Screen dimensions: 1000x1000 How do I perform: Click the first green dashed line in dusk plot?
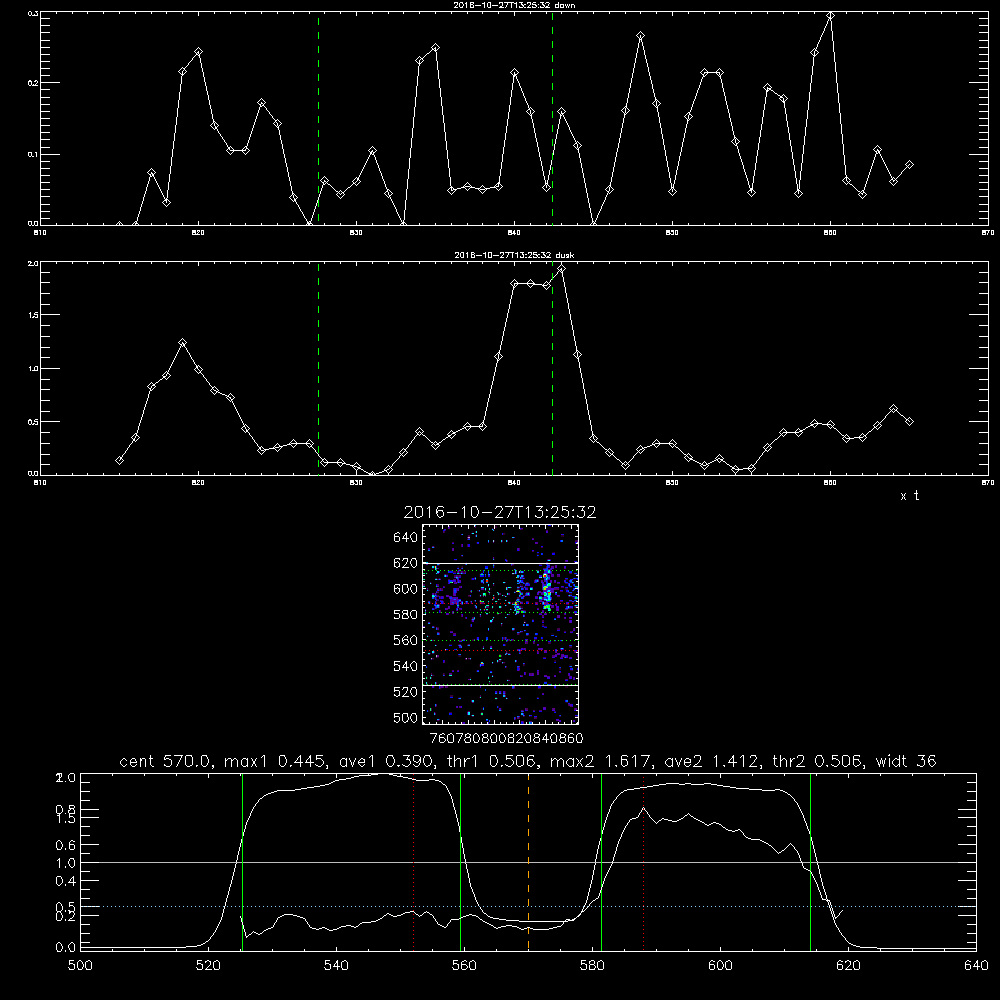tap(318, 369)
